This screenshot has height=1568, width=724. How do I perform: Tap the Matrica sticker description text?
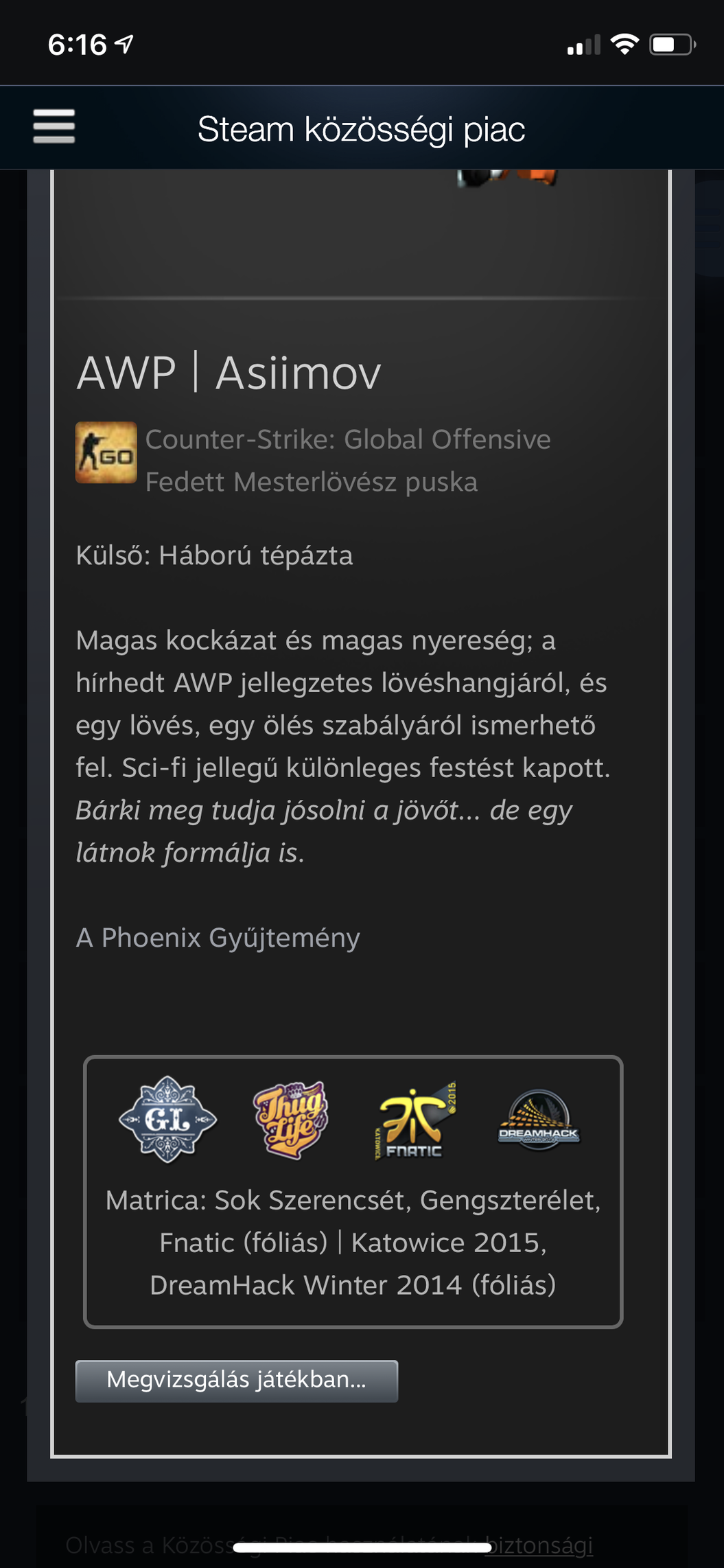coord(353,1243)
